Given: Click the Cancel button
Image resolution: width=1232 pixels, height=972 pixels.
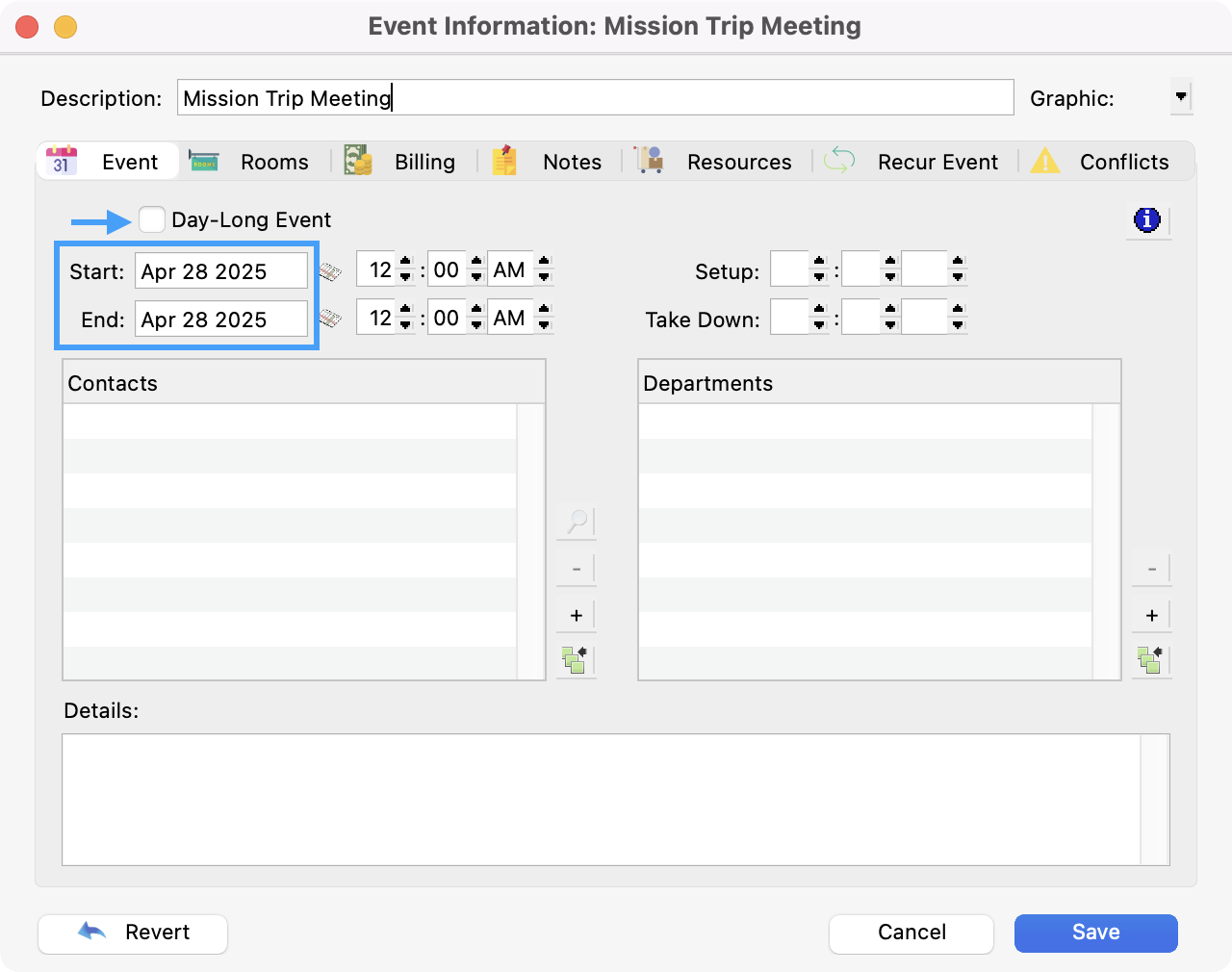Looking at the screenshot, I should click(911, 933).
